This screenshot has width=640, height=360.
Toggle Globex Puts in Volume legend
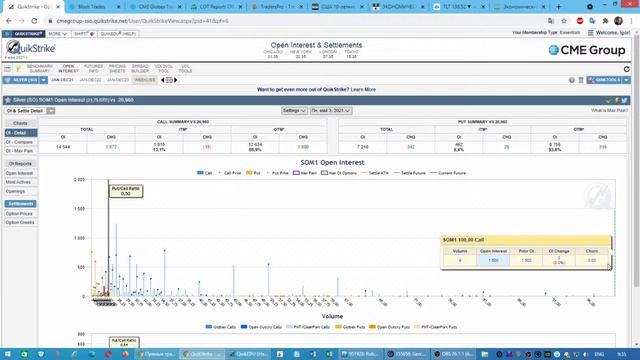point(350,327)
